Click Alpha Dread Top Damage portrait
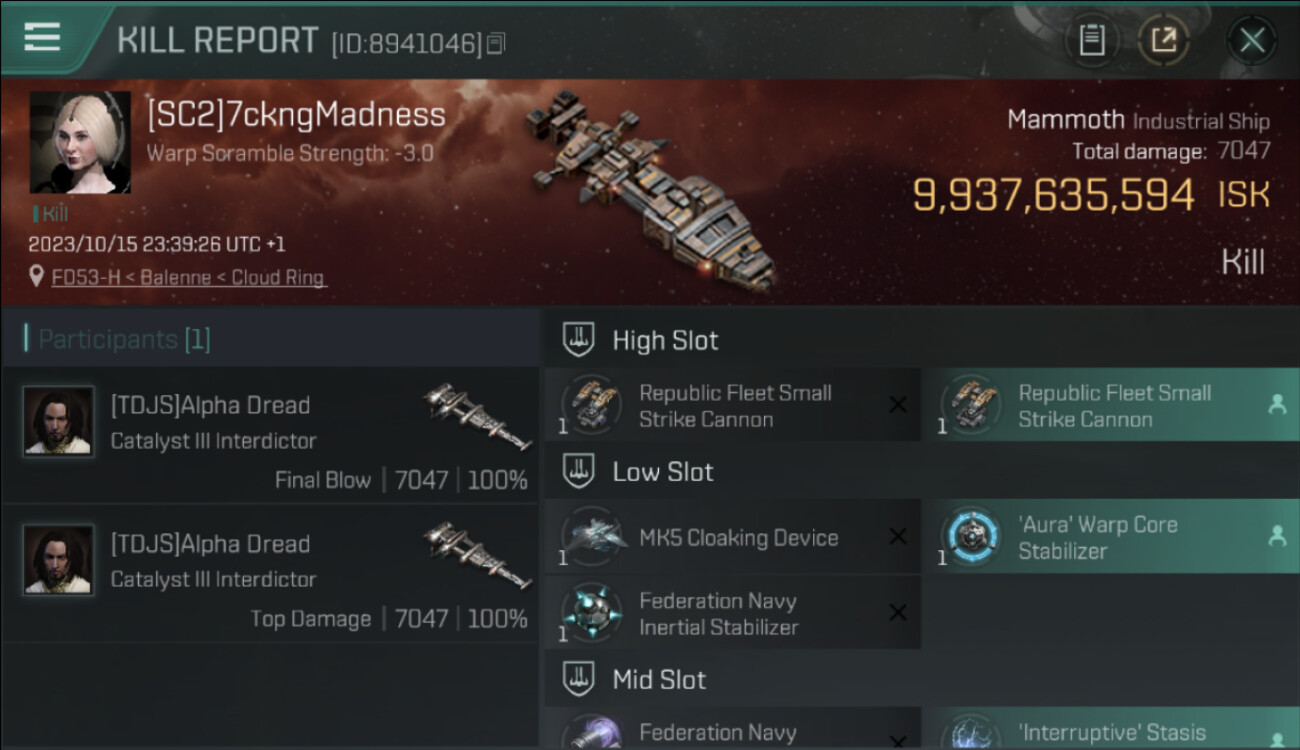 59,560
